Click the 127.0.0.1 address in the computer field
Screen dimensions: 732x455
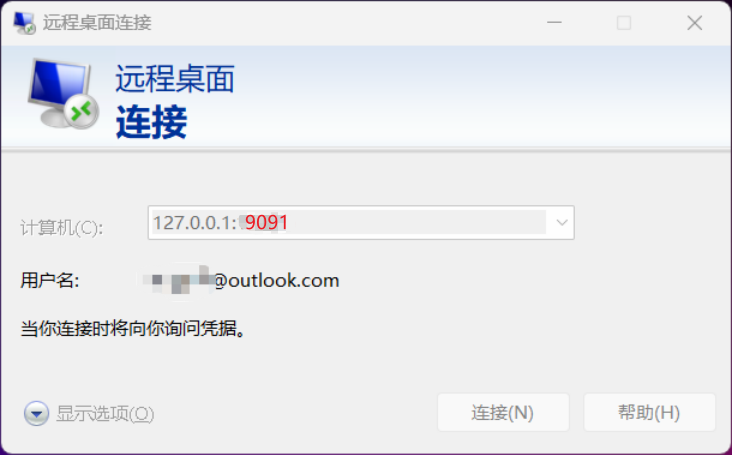pos(192,223)
